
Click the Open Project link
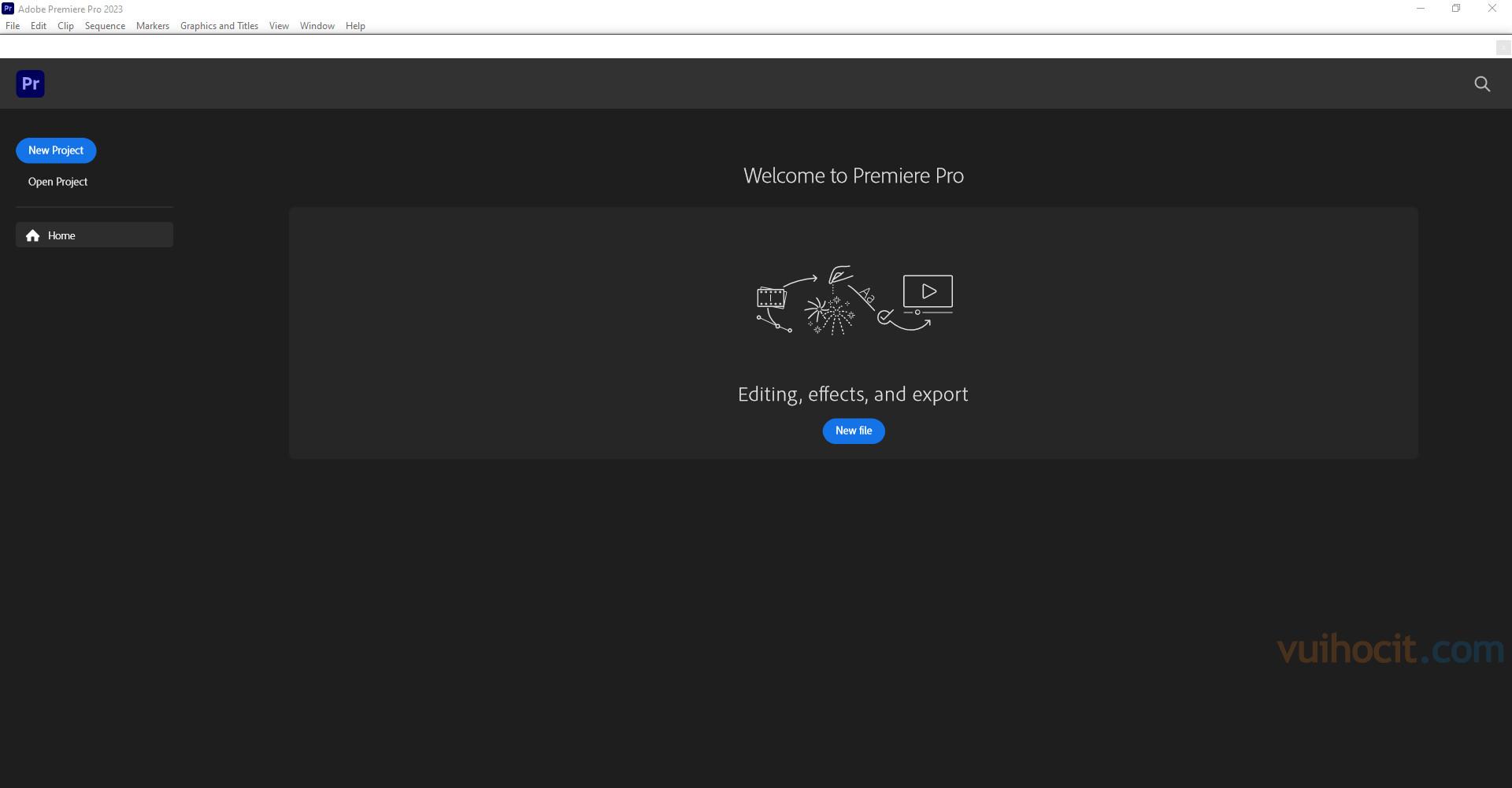57,182
